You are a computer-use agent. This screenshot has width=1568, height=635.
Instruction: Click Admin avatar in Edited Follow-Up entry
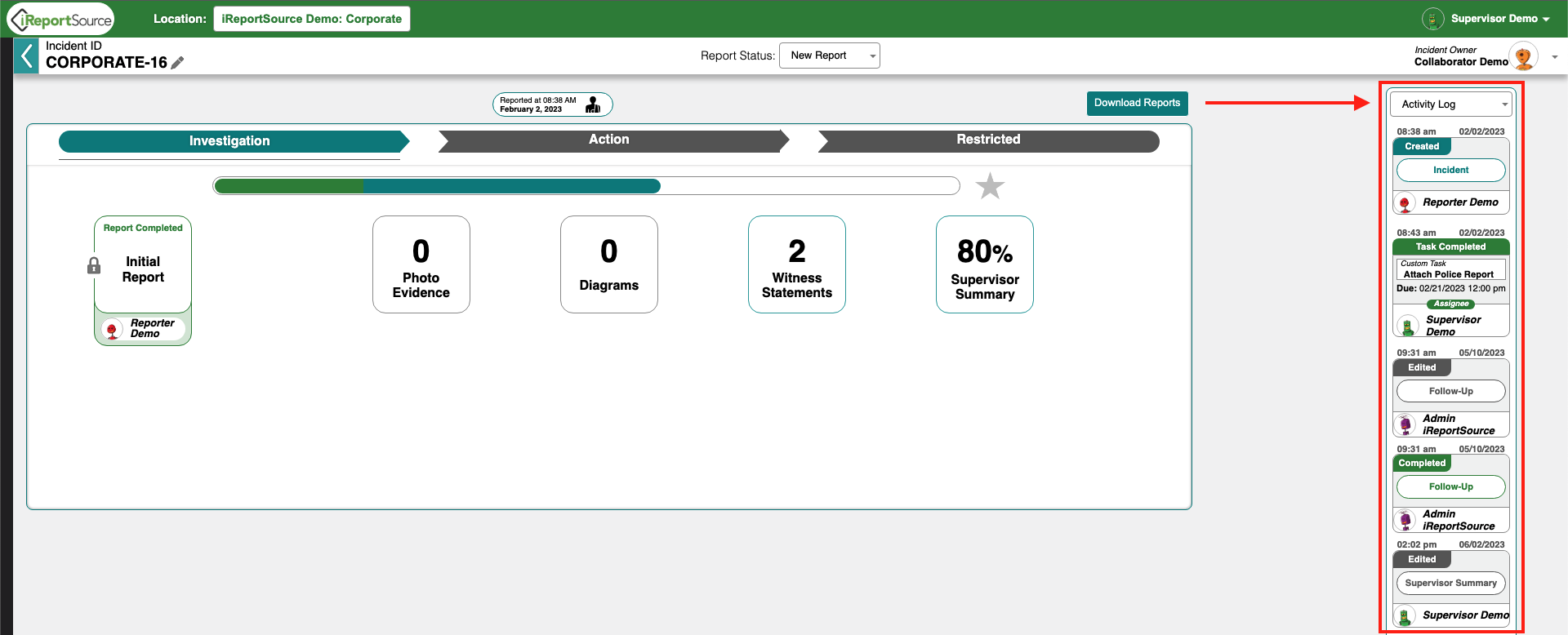pyautogui.click(x=1405, y=425)
